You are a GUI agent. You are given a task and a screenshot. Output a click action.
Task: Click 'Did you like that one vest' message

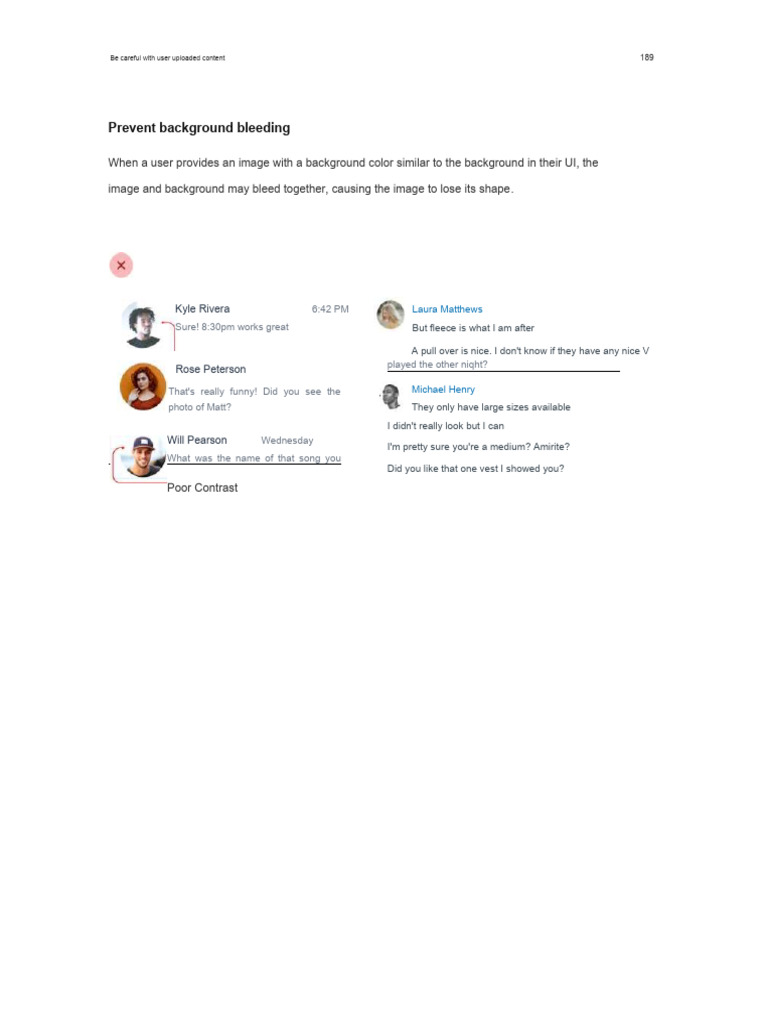[475, 468]
